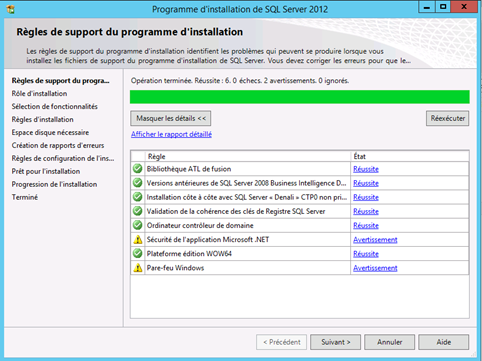
Task: Open Réussite link for Plateforme édition WOW64
Action: click(366, 254)
